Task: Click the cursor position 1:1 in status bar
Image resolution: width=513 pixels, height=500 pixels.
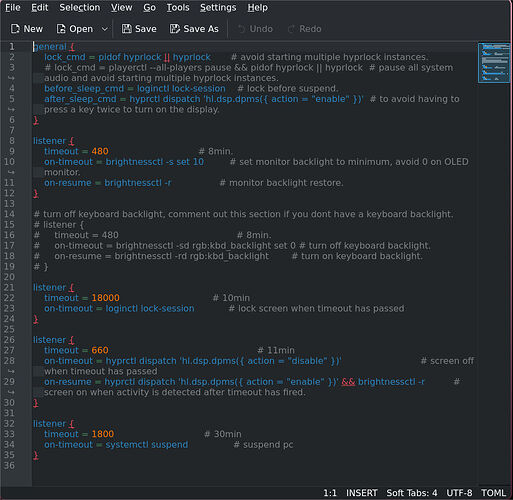Action: (x=330, y=493)
